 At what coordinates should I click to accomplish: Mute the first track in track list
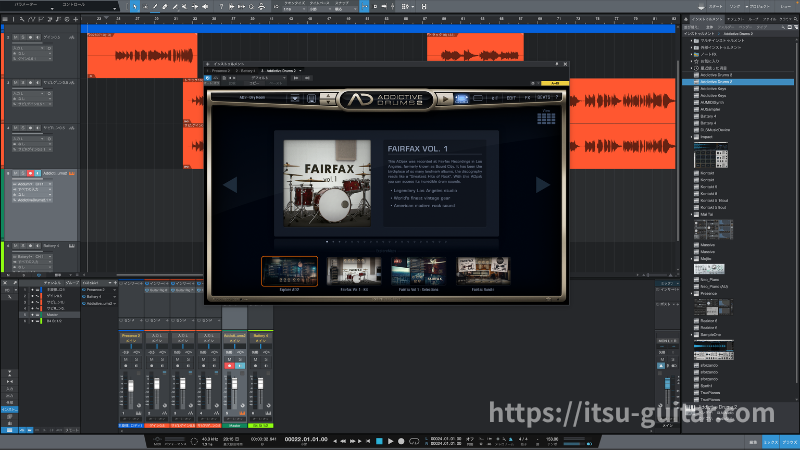[x=16, y=37]
